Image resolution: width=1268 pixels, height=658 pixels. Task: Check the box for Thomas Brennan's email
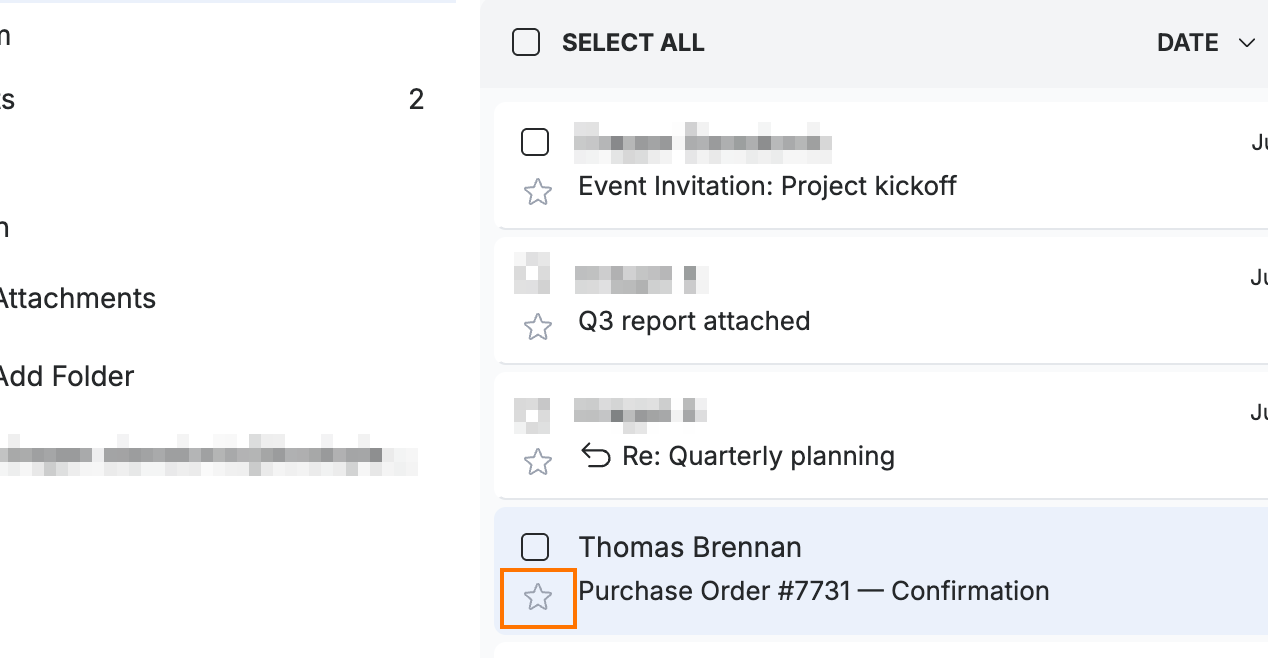[535, 547]
